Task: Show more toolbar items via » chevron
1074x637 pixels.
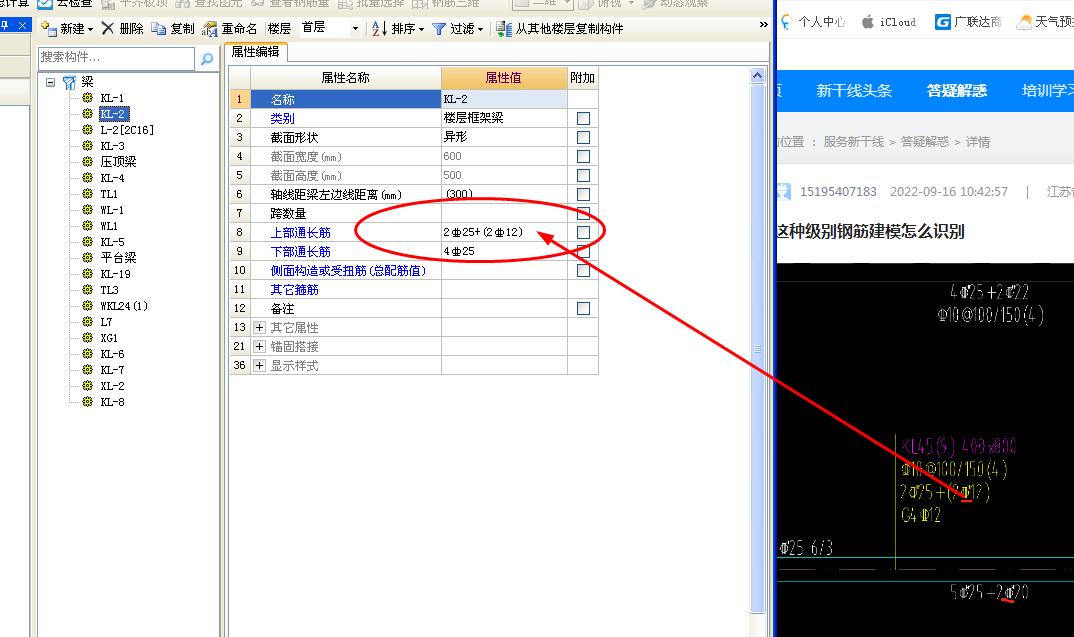Action: (764, 25)
